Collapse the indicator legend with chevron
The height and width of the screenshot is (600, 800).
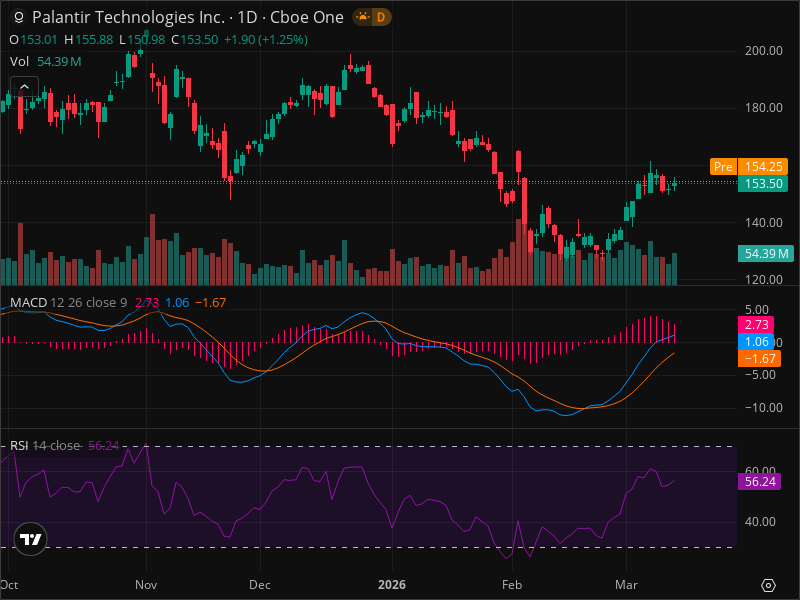click(x=24, y=87)
